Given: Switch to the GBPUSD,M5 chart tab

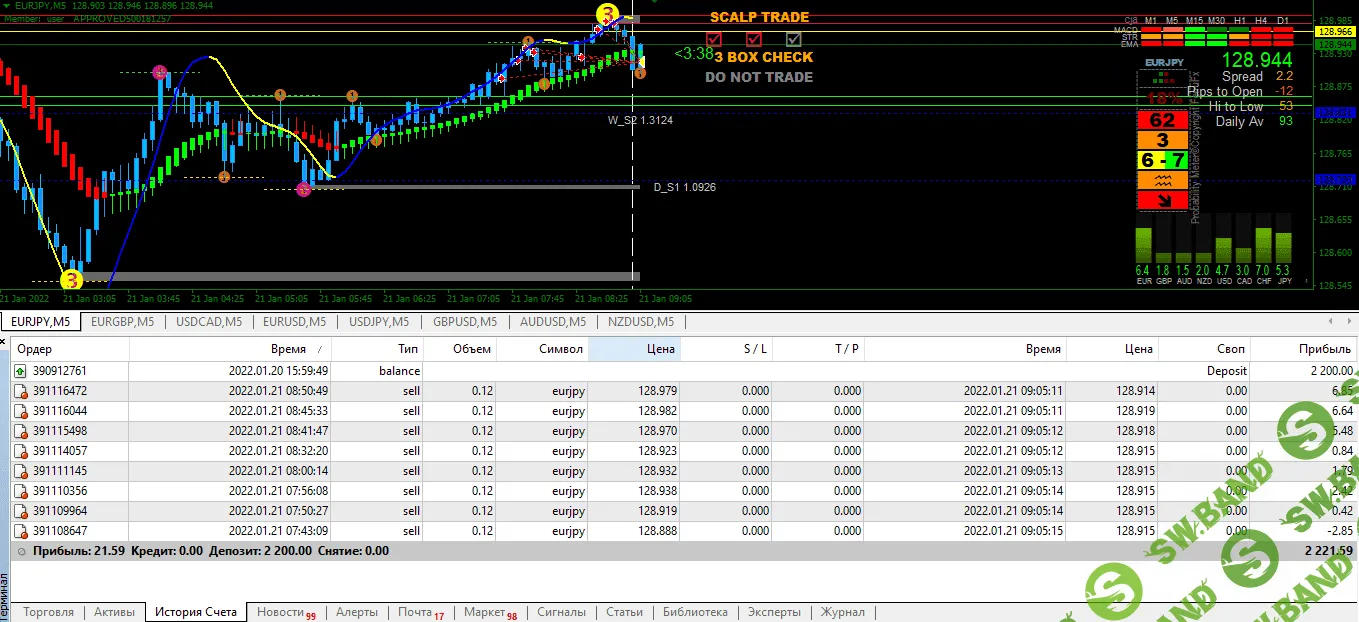Looking at the screenshot, I should (x=465, y=322).
